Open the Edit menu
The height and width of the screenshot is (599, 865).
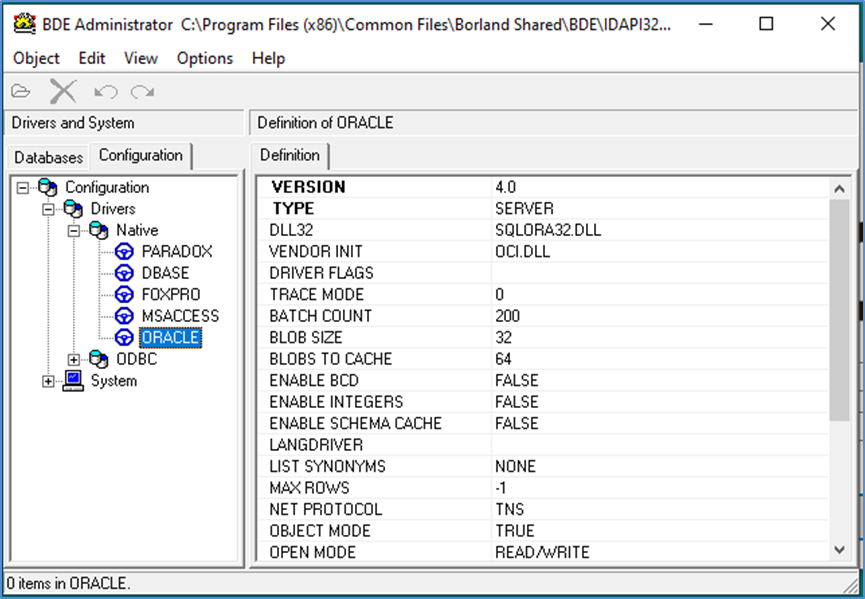click(x=92, y=58)
